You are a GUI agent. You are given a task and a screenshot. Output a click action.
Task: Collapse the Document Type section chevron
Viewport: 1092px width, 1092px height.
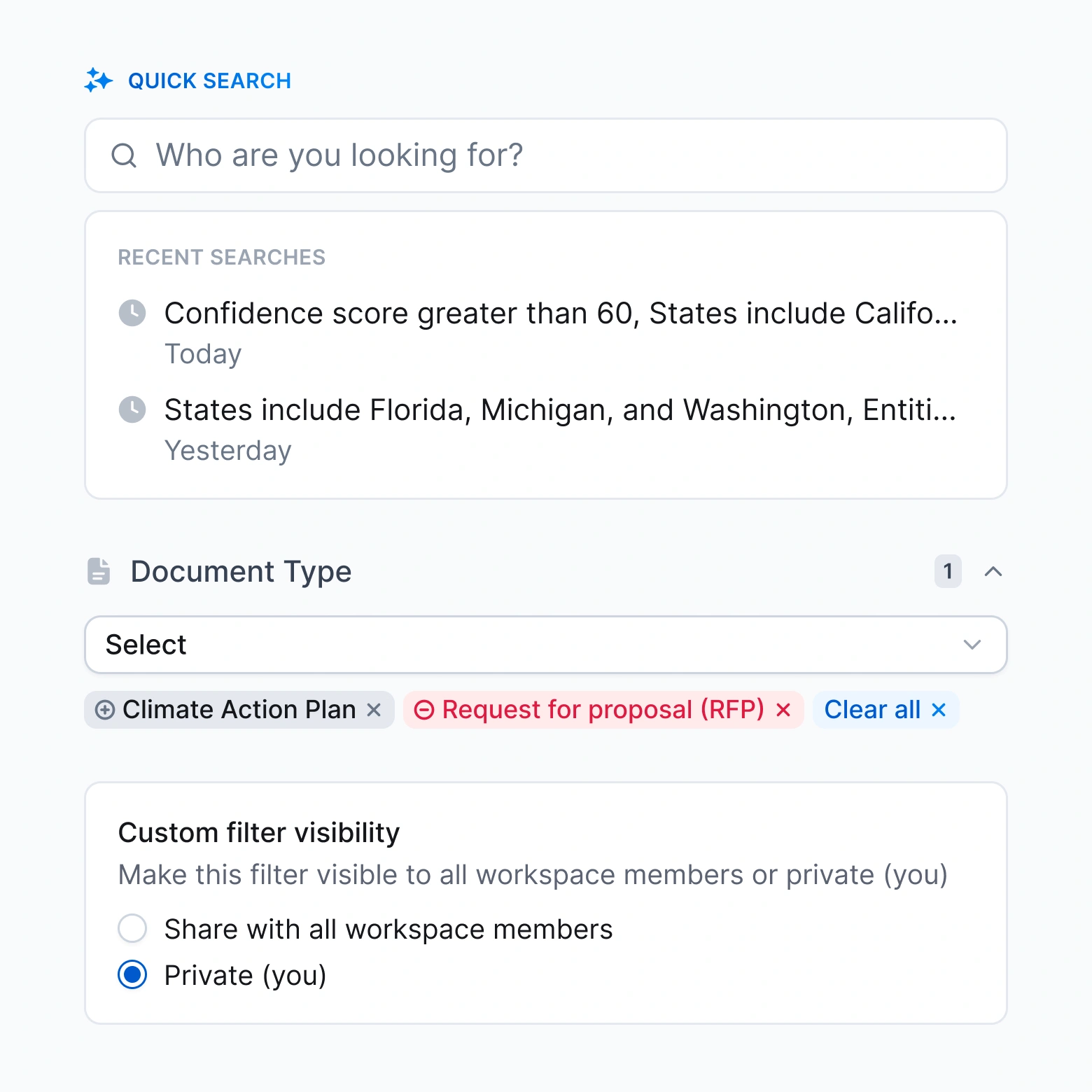click(x=993, y=572)
